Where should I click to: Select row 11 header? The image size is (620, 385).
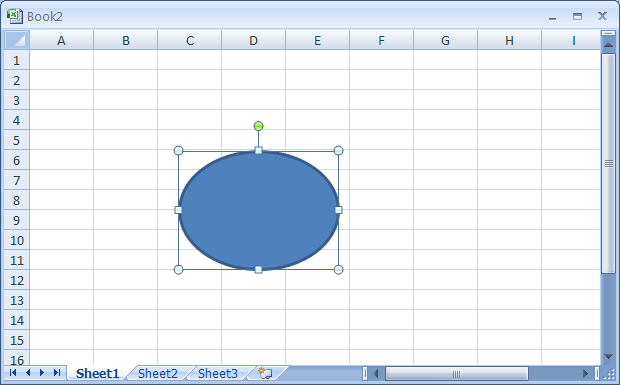pyautogui.click(x=17, y=260)
